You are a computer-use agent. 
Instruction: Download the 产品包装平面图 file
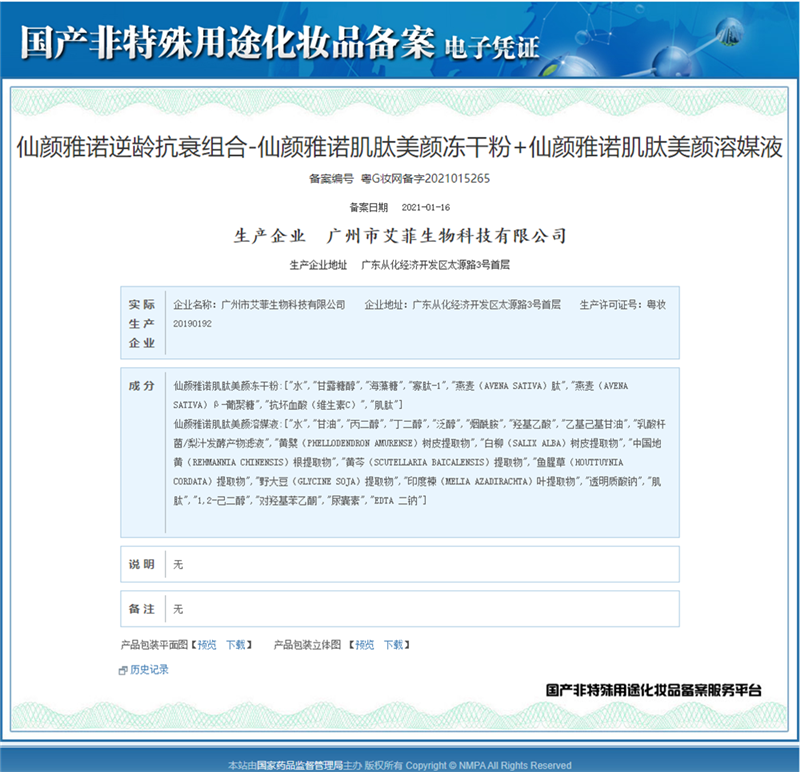pyautogui.click(x=235, y=645)
